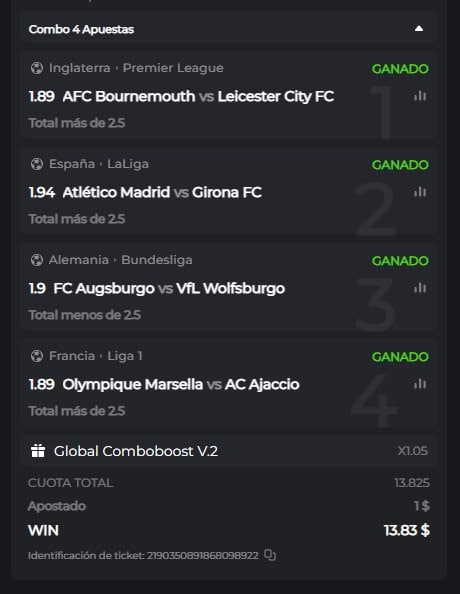Open stats icon for Atlético Madrid vs Girona
This screenshot has width=460, height=594.
pos(420,192)
